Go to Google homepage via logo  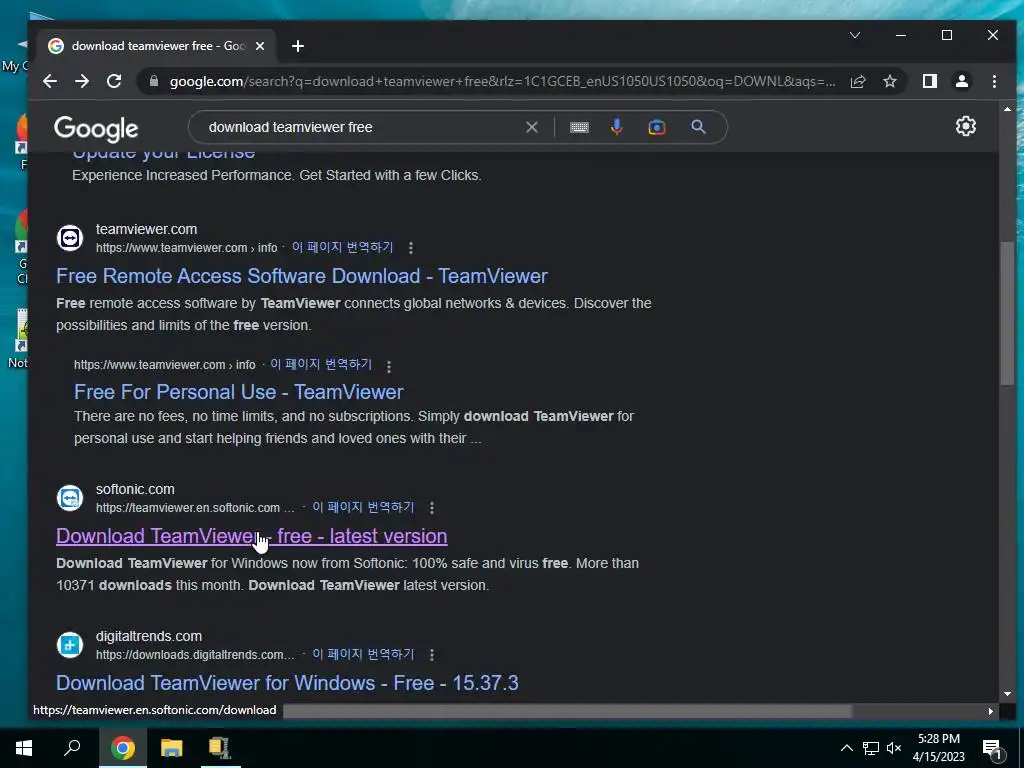96,129
